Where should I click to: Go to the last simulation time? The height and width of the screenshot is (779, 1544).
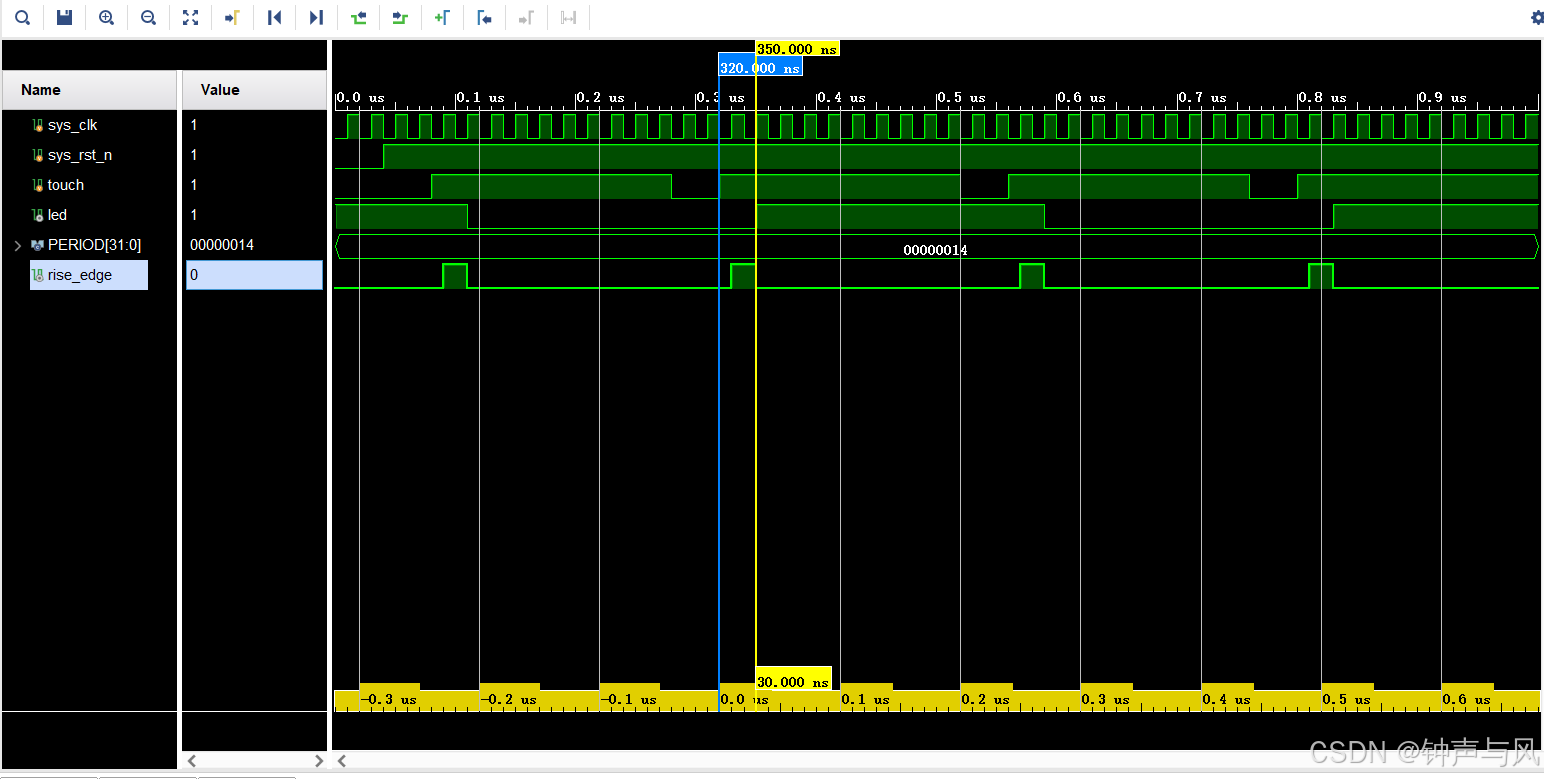[x=317, y=17]
